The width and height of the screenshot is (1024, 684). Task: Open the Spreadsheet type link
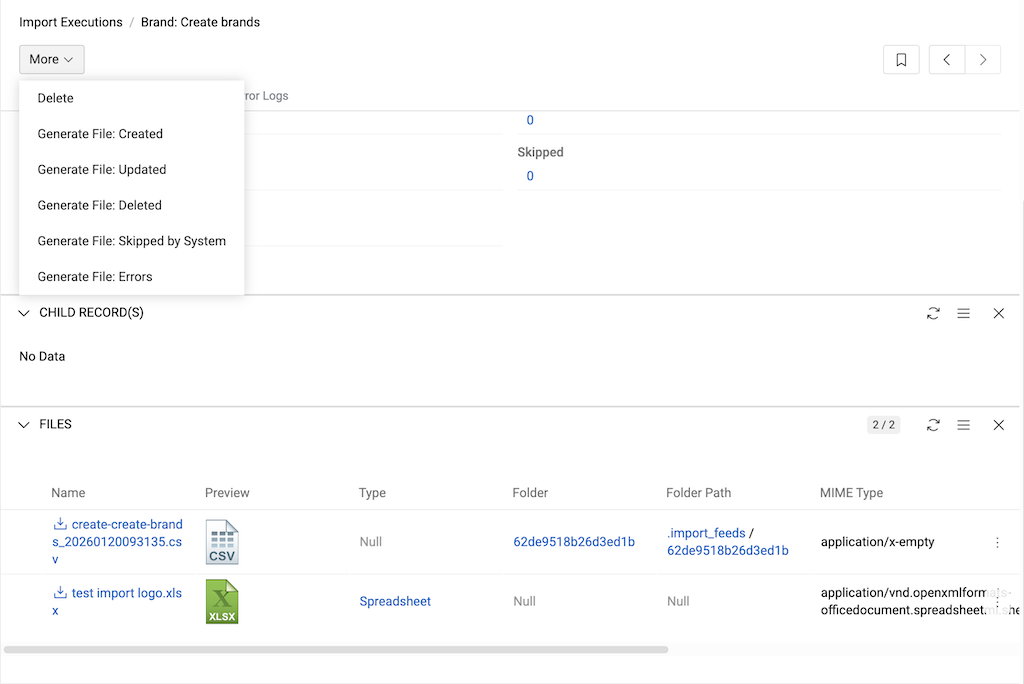(395, 601)
